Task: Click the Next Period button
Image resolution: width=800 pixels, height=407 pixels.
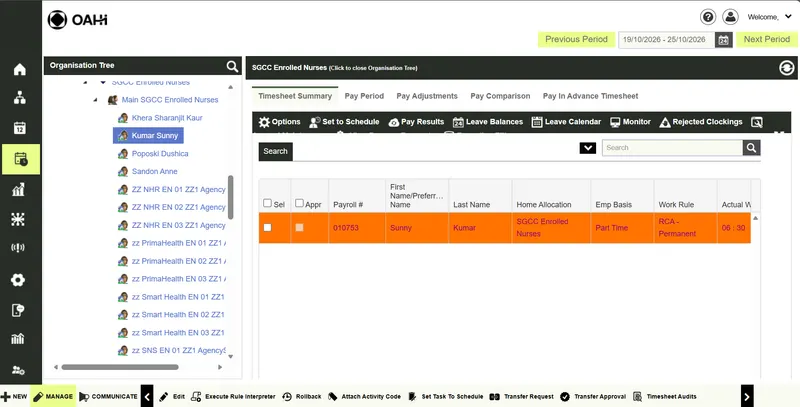Action: 766,39
